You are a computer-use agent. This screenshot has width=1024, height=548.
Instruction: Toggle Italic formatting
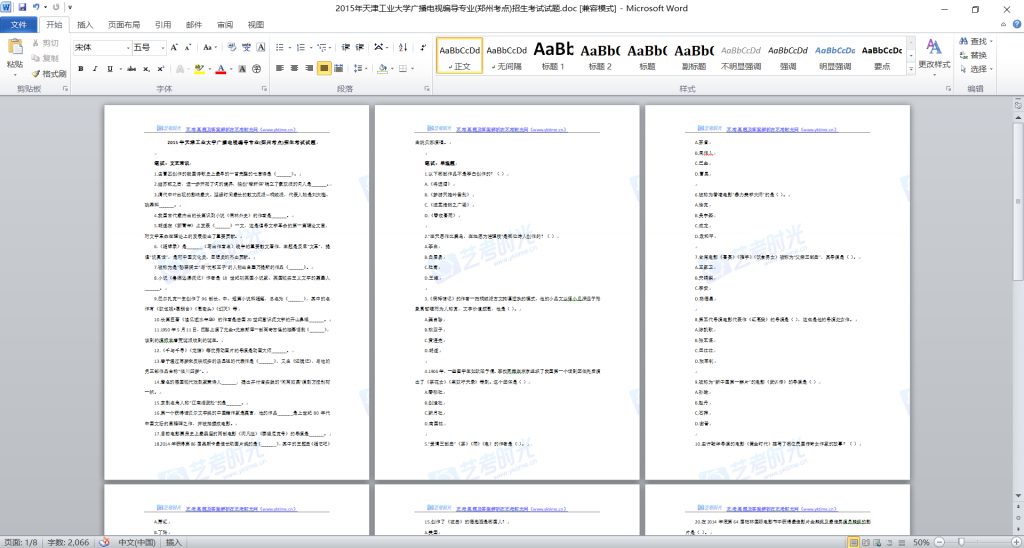click(x=95, y=69)
